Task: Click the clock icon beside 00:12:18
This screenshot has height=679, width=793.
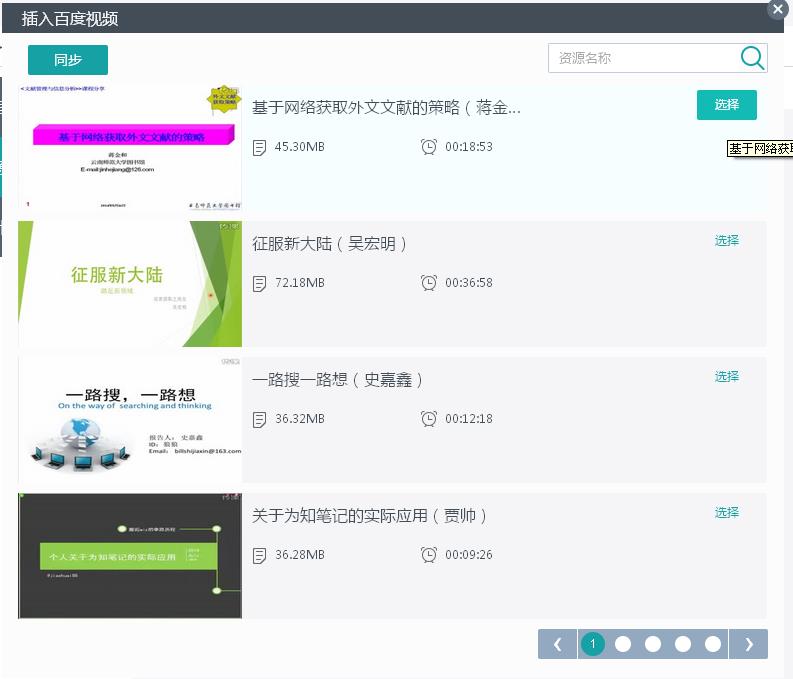Action: (x=429, y=419)
